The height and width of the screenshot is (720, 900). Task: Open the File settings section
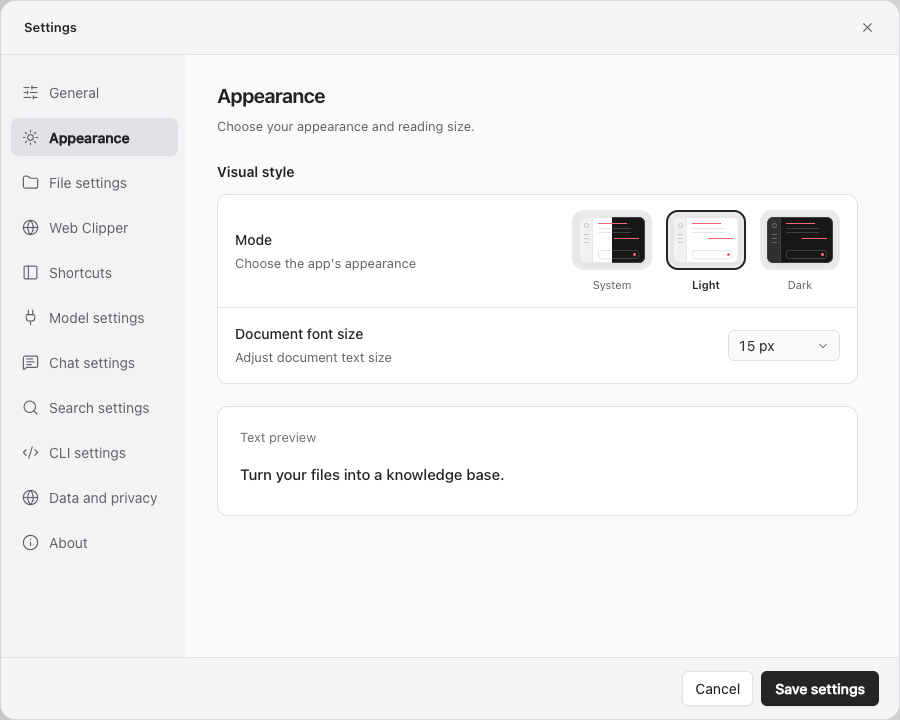95,183
